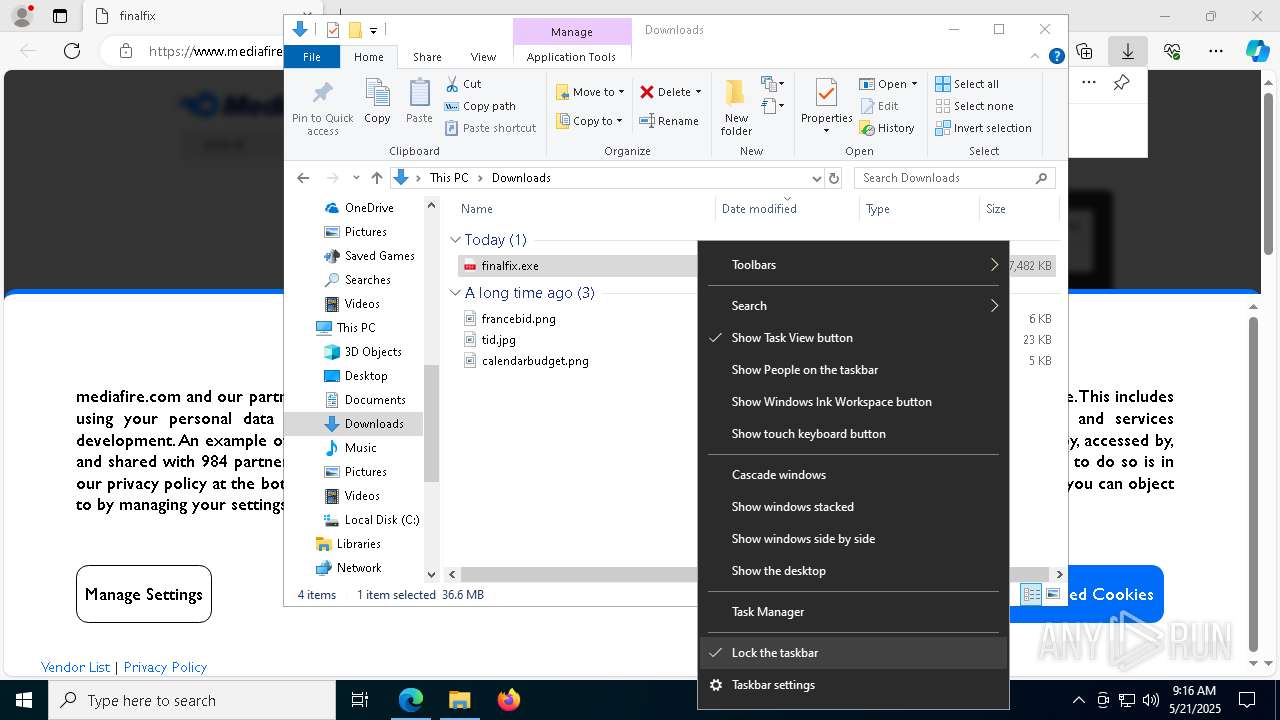Click File Explorer taskbar icon
The height and width of the screenshot is (720, 1280).
(x=459, y=700)
